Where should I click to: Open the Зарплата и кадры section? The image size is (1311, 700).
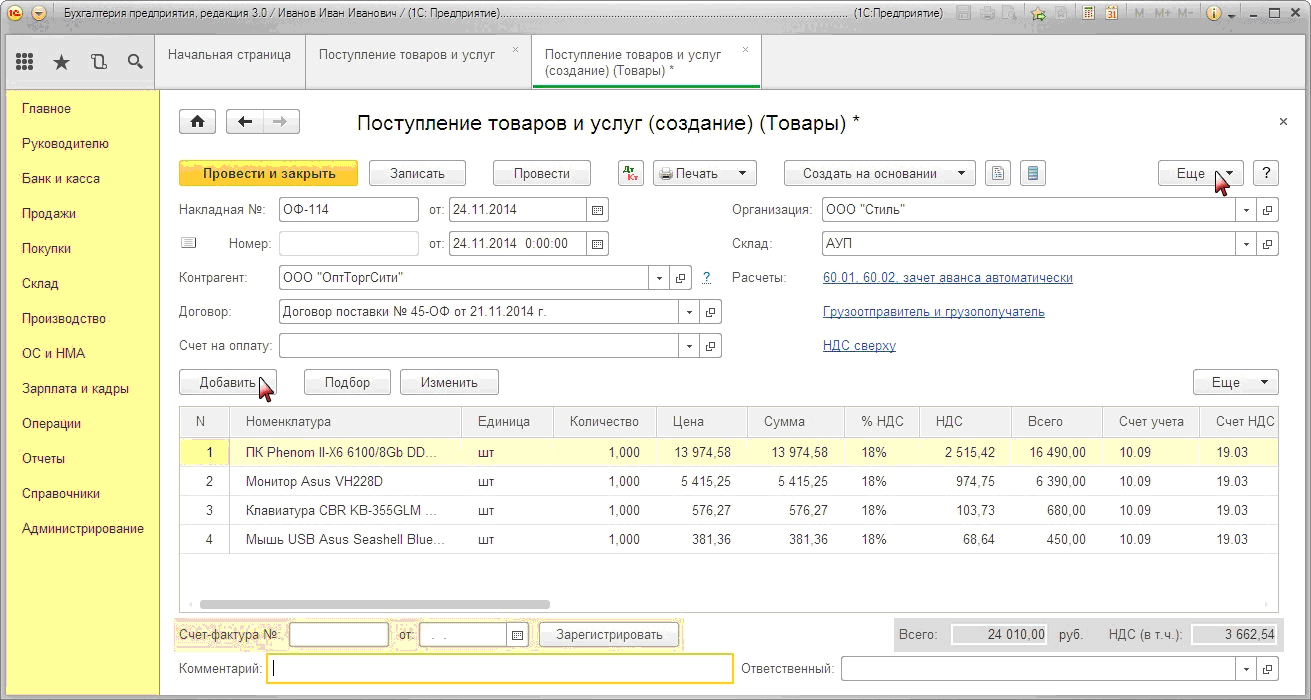click(75, 388)
